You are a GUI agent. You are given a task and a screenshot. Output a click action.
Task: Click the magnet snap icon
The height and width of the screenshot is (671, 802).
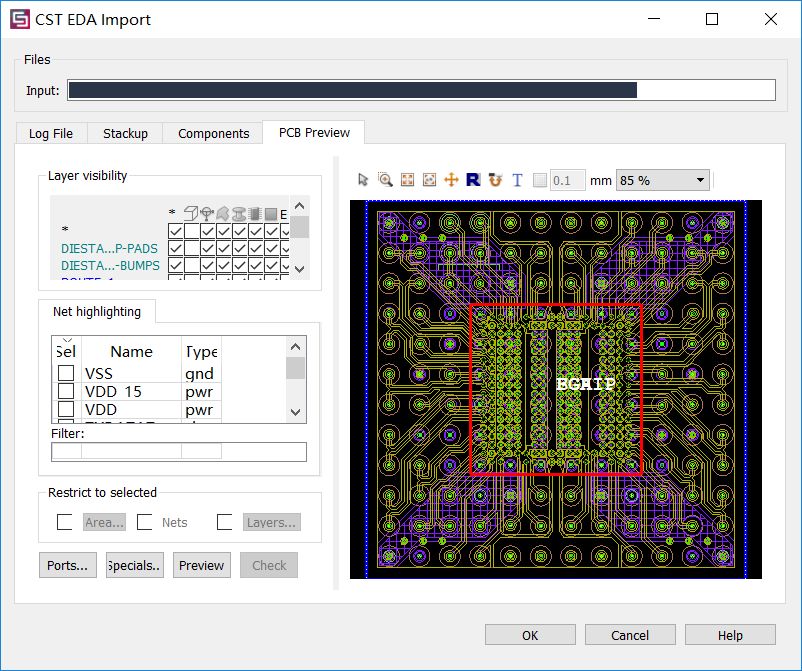point(495,180)
